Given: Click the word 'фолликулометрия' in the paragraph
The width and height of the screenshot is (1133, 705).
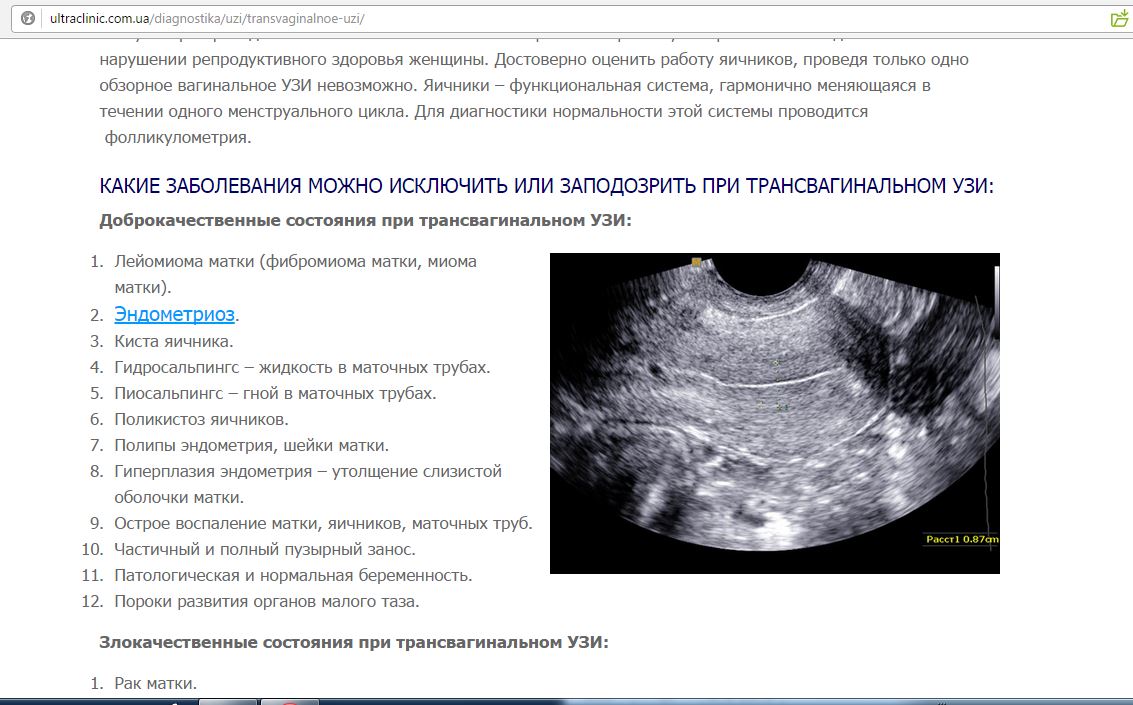Looking at the screenshot, I should [x=178, y=138].
